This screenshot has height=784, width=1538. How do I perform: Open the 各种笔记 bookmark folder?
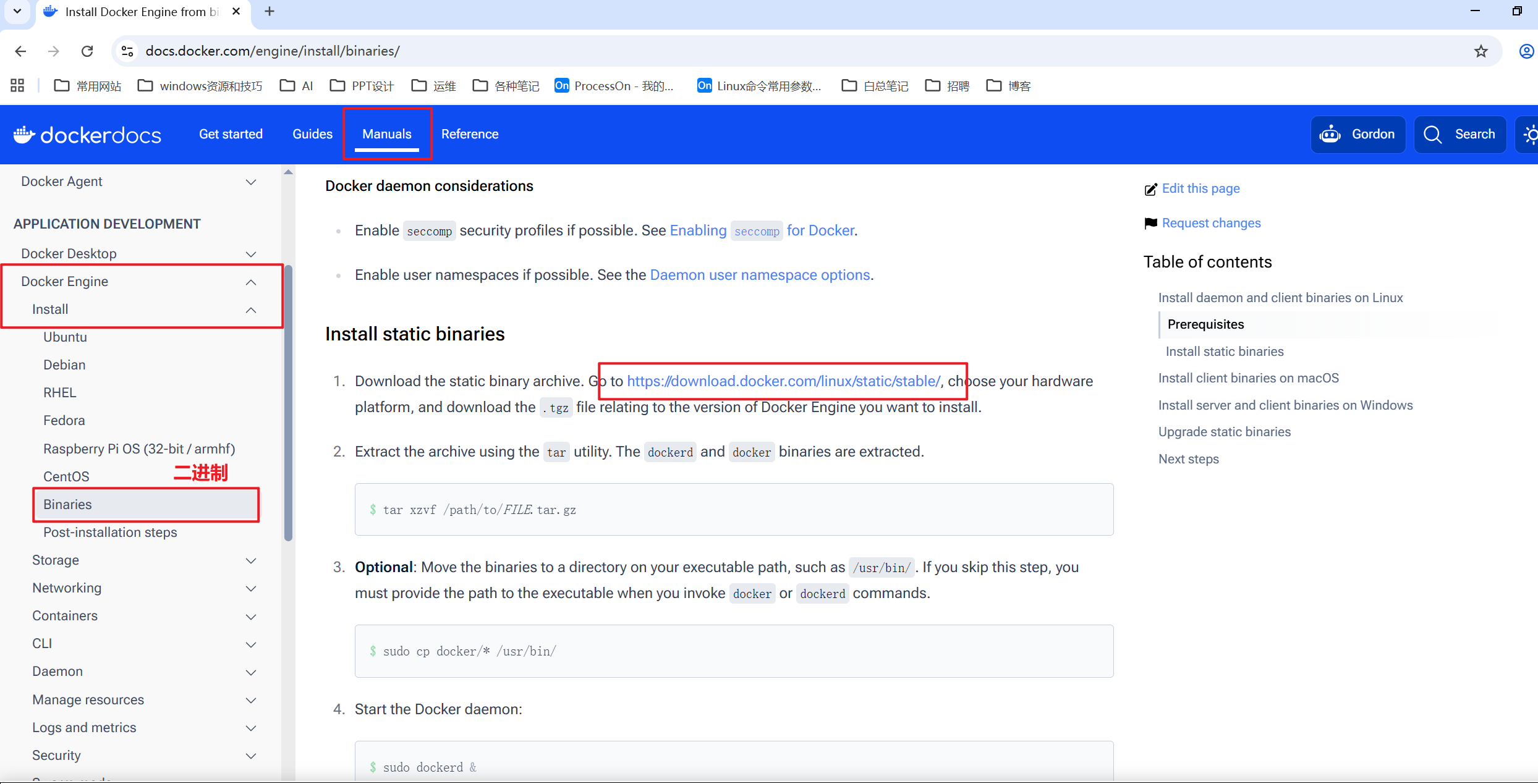tap(506, 86)
